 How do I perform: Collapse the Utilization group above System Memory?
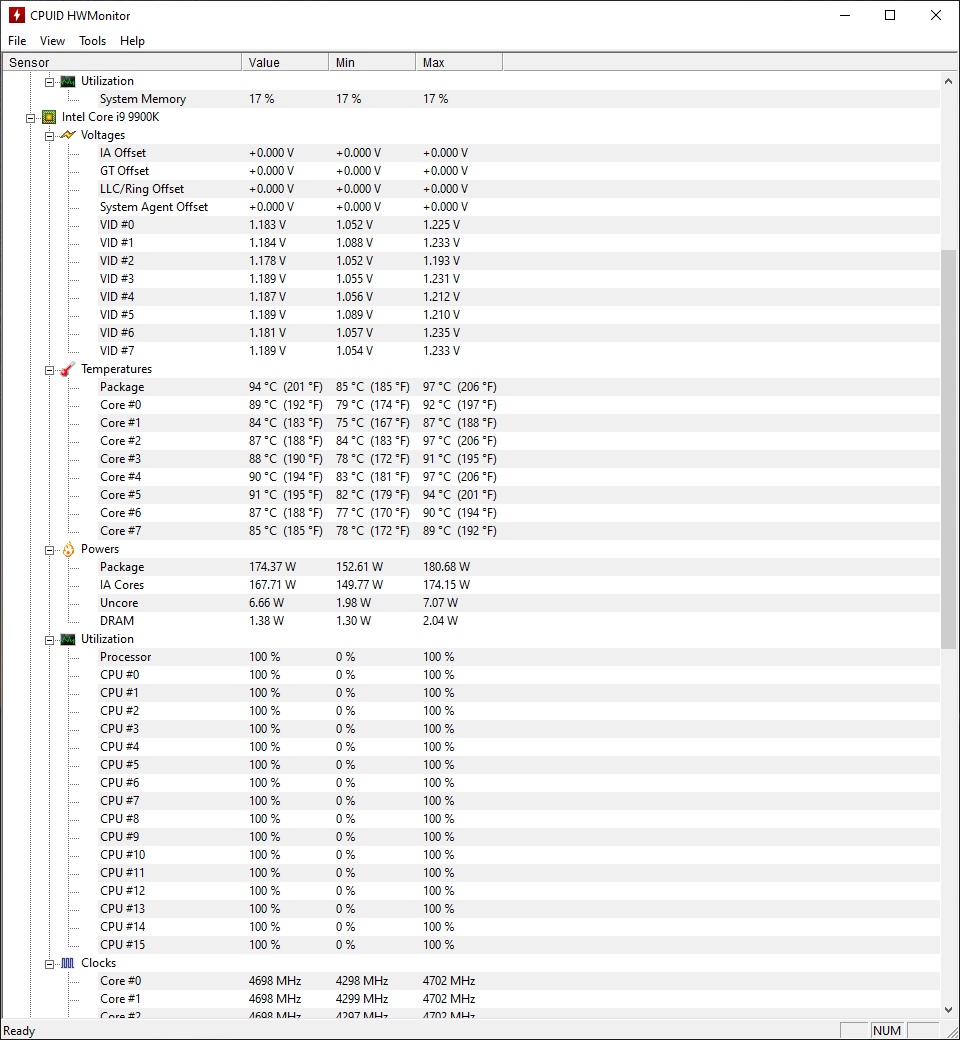click(50, 82)
